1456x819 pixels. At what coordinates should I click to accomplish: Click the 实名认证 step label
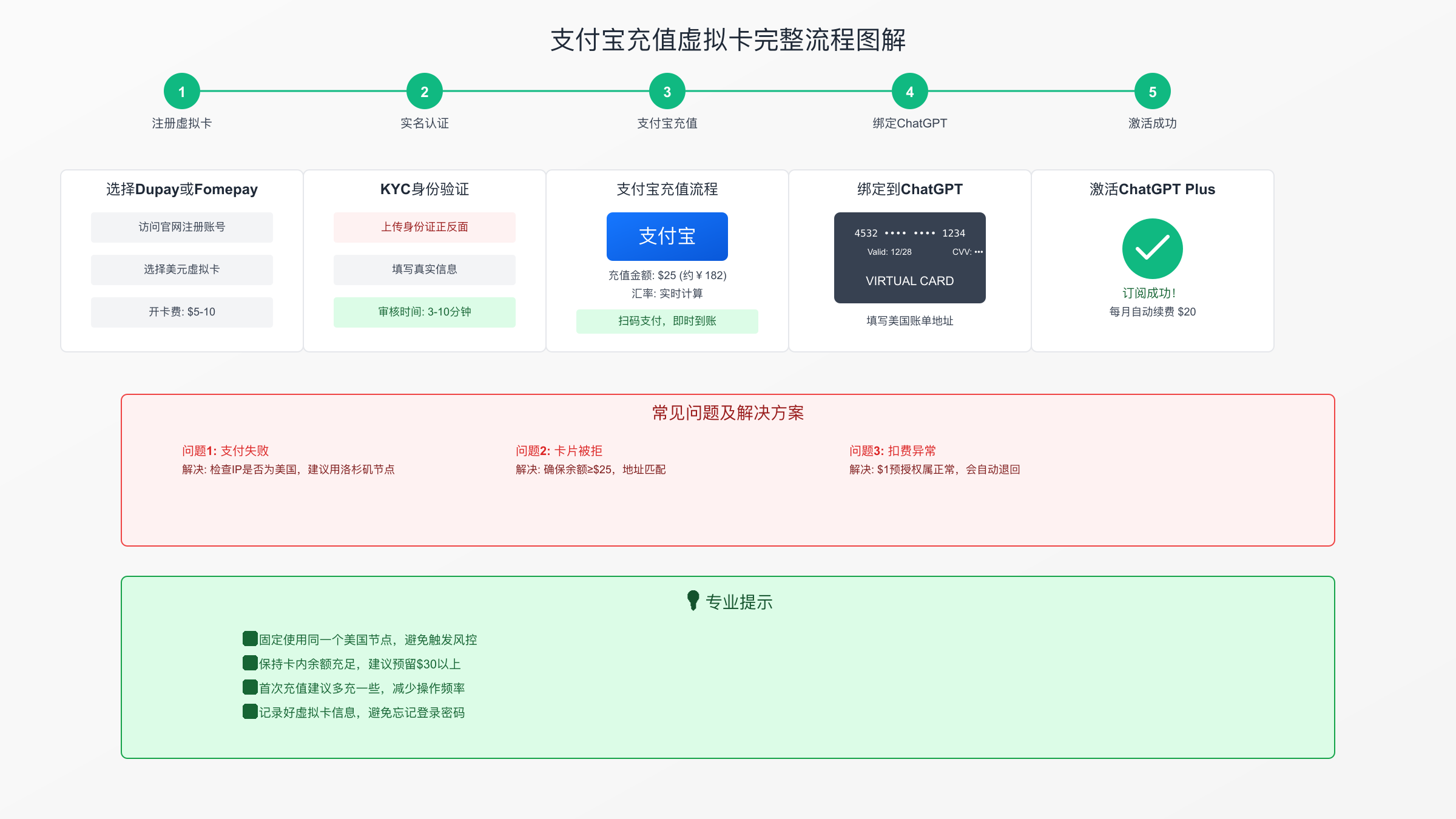(425, 124)
